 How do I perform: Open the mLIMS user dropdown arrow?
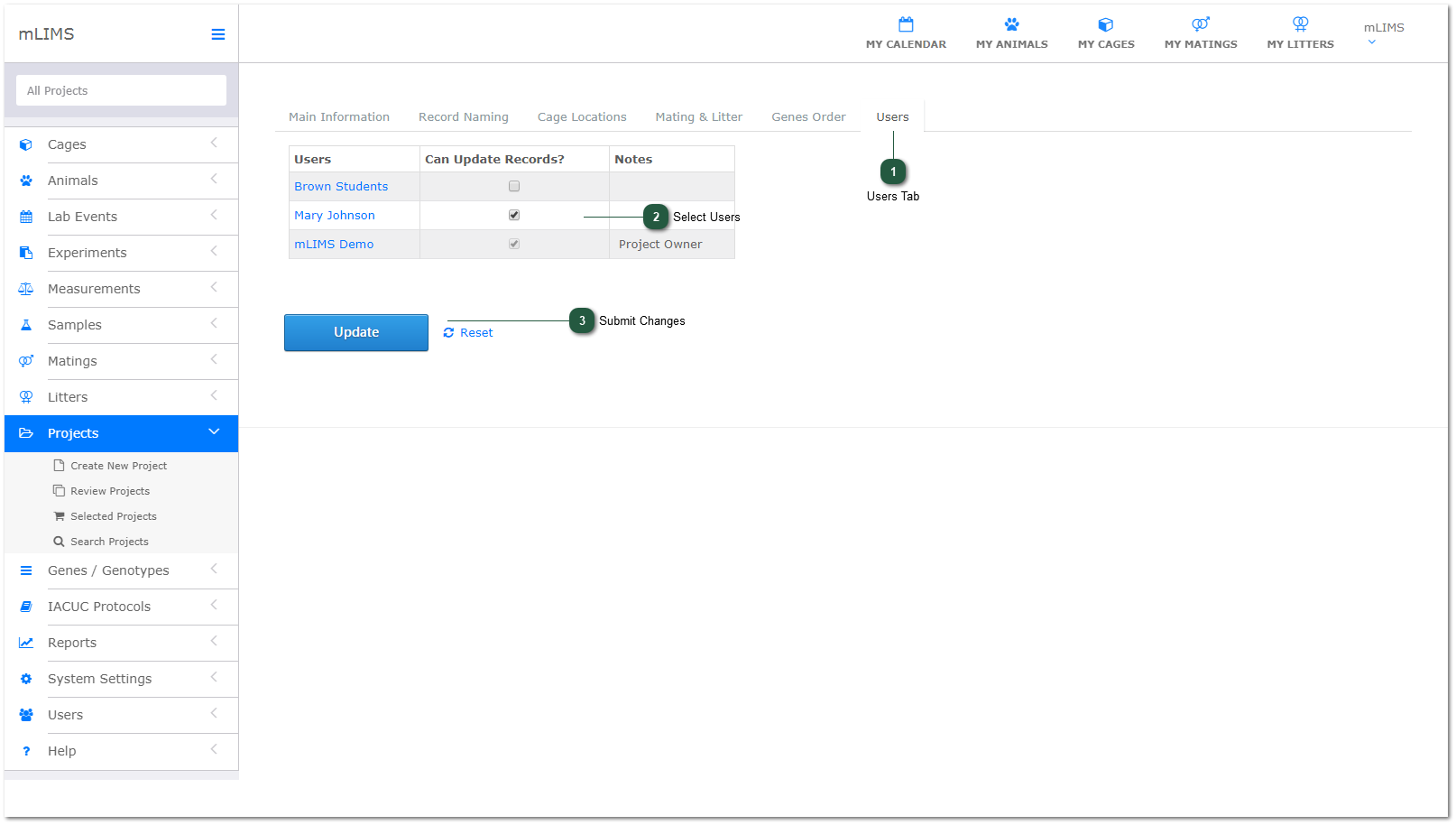(1371, 42)
